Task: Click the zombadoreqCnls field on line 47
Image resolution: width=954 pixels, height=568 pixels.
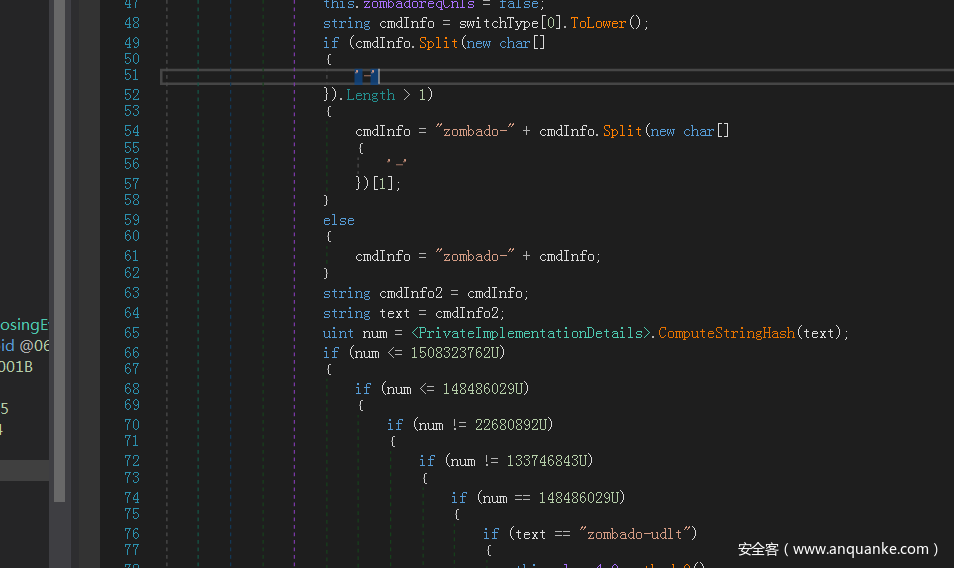Action: coord(419,4)
